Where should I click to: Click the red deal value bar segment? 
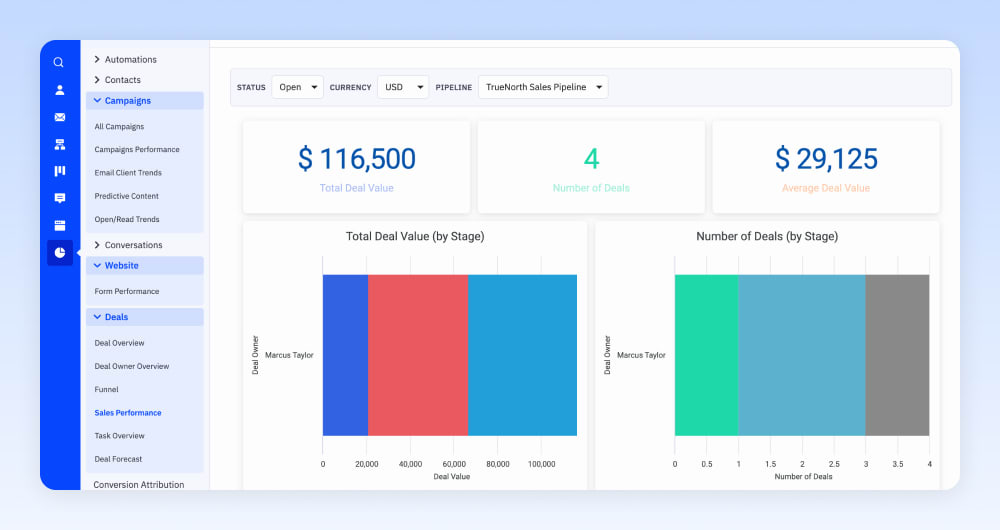[x=418, y=355]
